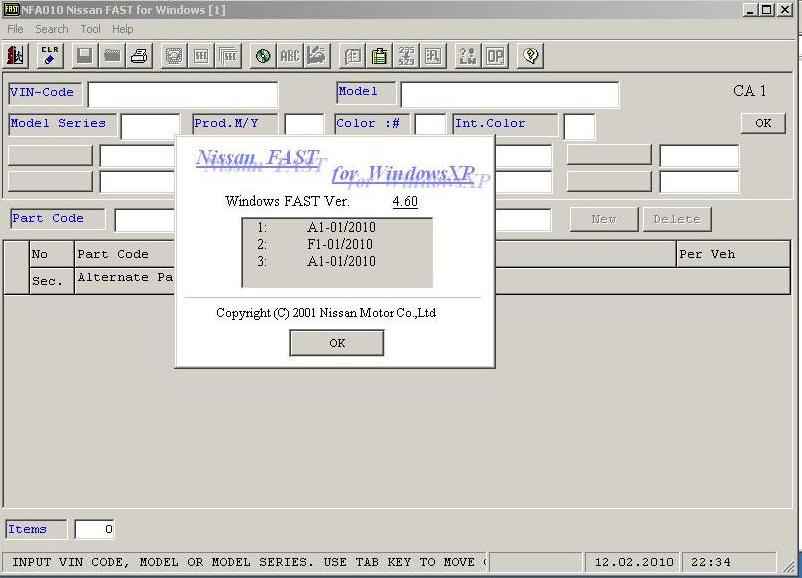
Task: Click the Copyright 2001 Nissan Motor text
Action: point(326,313)
